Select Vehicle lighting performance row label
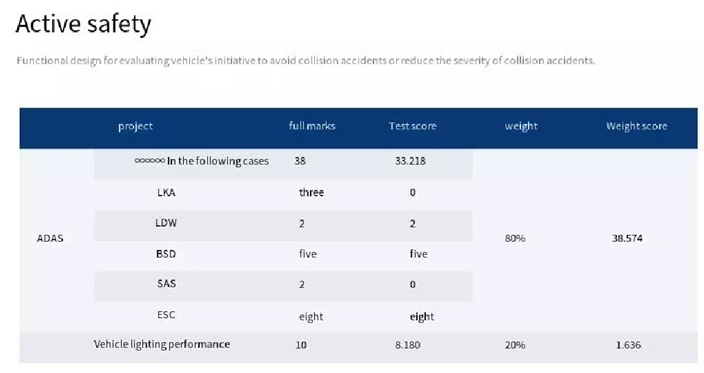The image size is (704, 373). [x=162, y=344]
